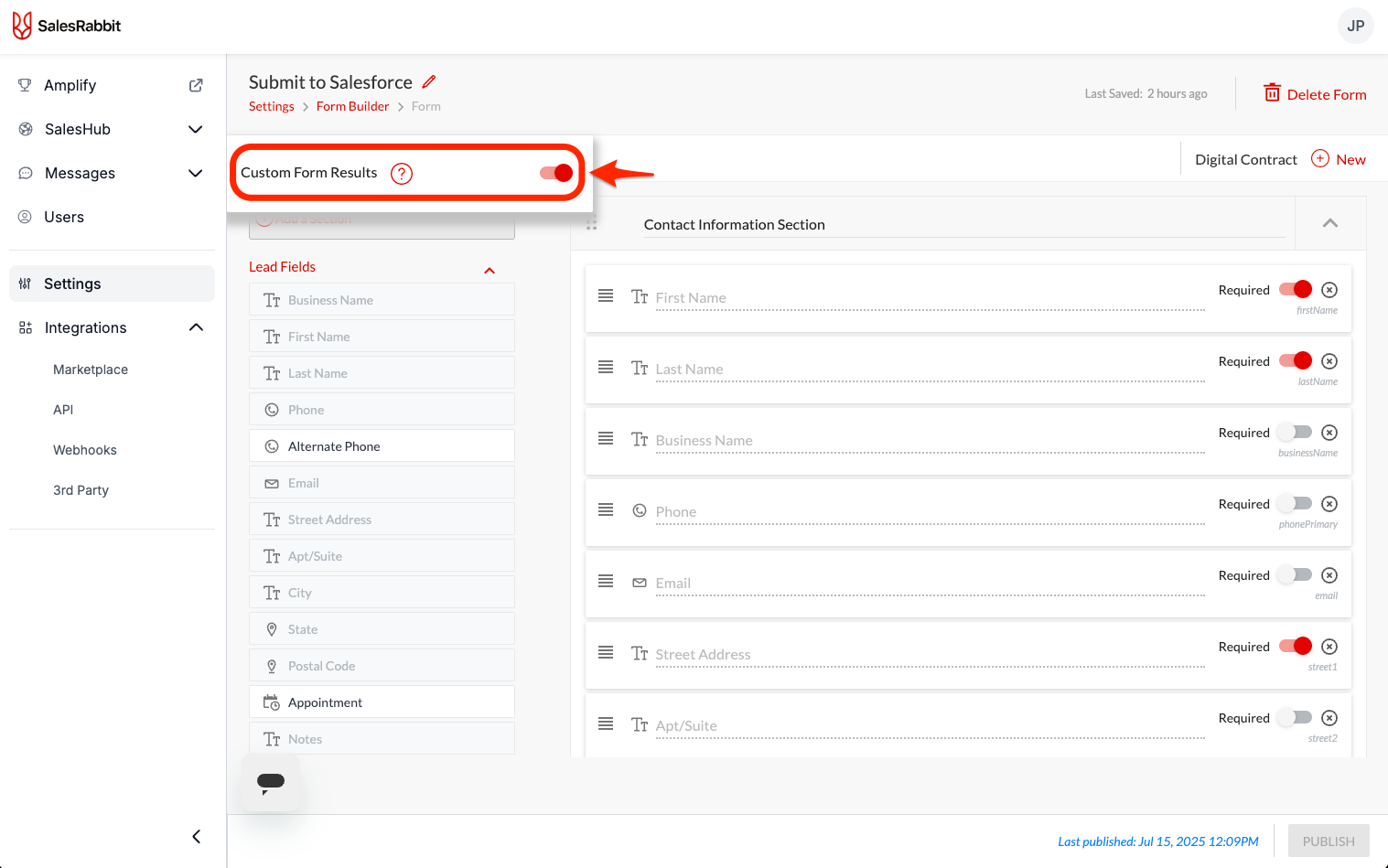This screenshot has width=1388, height=868.
Task: Click the New digital contract plus icon
Action: (x=1320, y=158)
